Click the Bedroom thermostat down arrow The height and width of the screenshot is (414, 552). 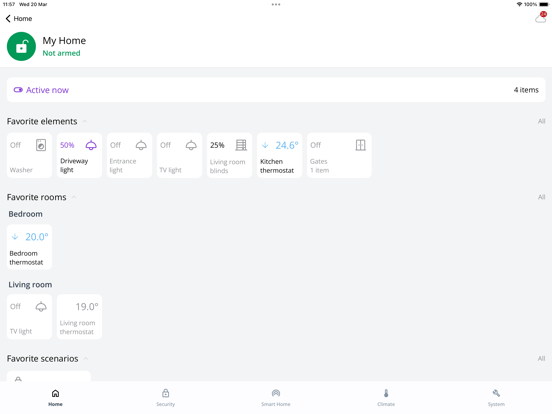tap(15, 237)
